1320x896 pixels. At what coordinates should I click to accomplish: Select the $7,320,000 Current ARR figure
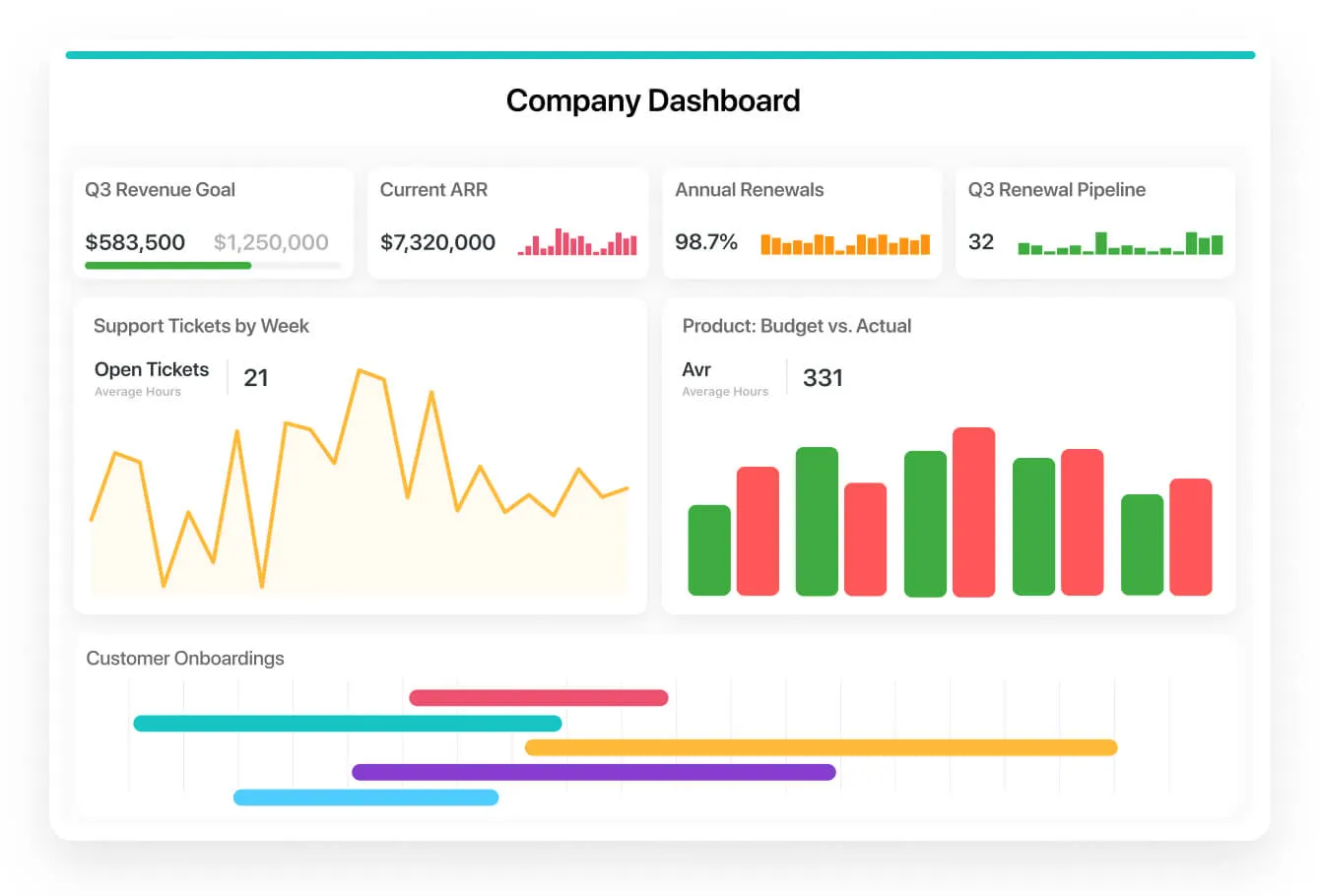tap(437, 241)
